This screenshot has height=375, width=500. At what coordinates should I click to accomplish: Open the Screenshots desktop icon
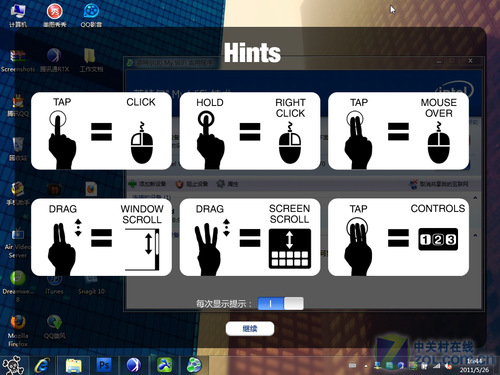pyautogui.click(x=18, y=61)
